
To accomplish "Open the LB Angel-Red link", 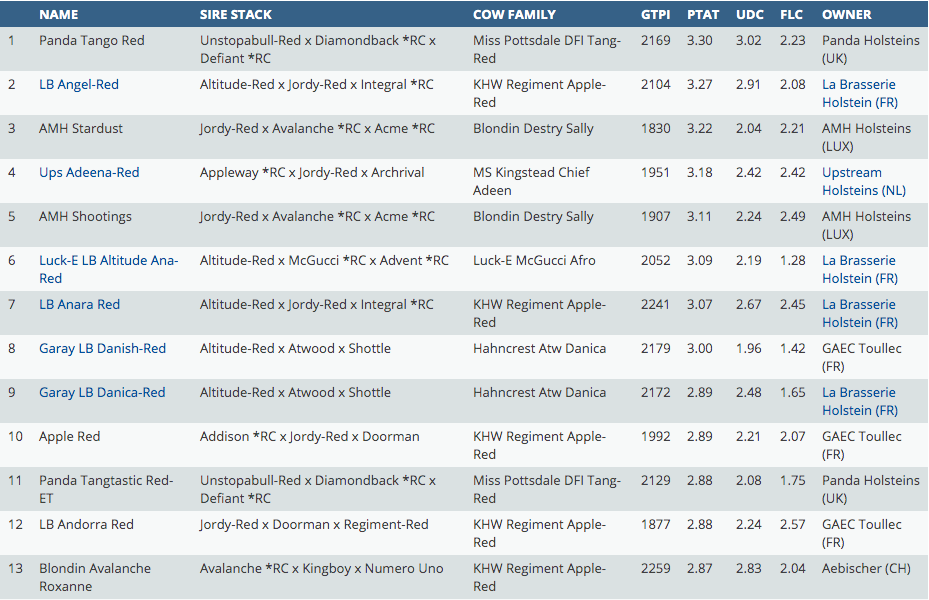I will pyautogui.click(x=79, y=85).
